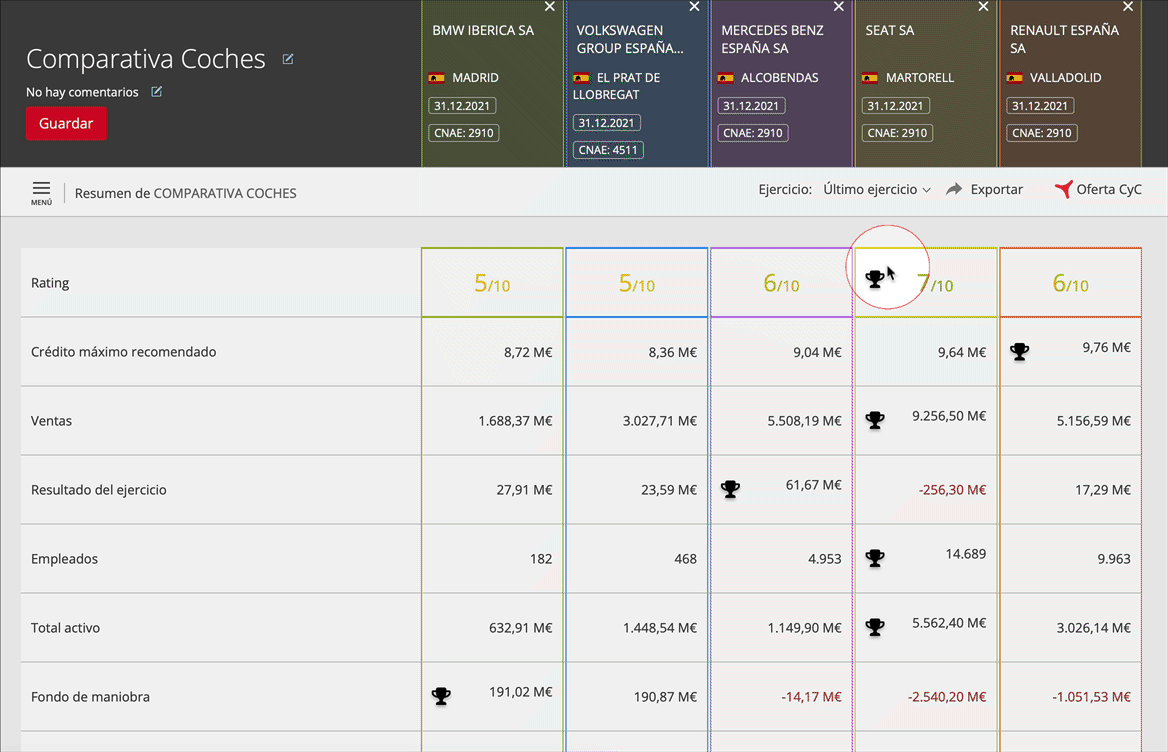1168x752 pixels.
Task: Click trophy icon in Renault Crédito máximo cell
Action: [x=1020, y=351]
